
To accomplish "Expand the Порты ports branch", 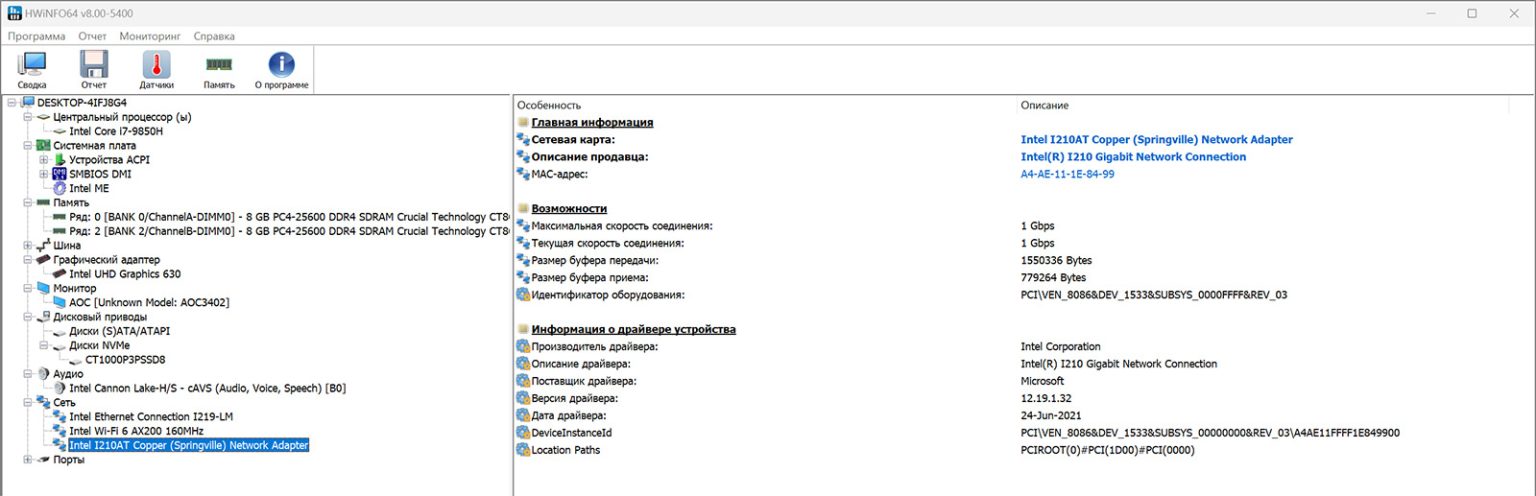I will [27, 460].
